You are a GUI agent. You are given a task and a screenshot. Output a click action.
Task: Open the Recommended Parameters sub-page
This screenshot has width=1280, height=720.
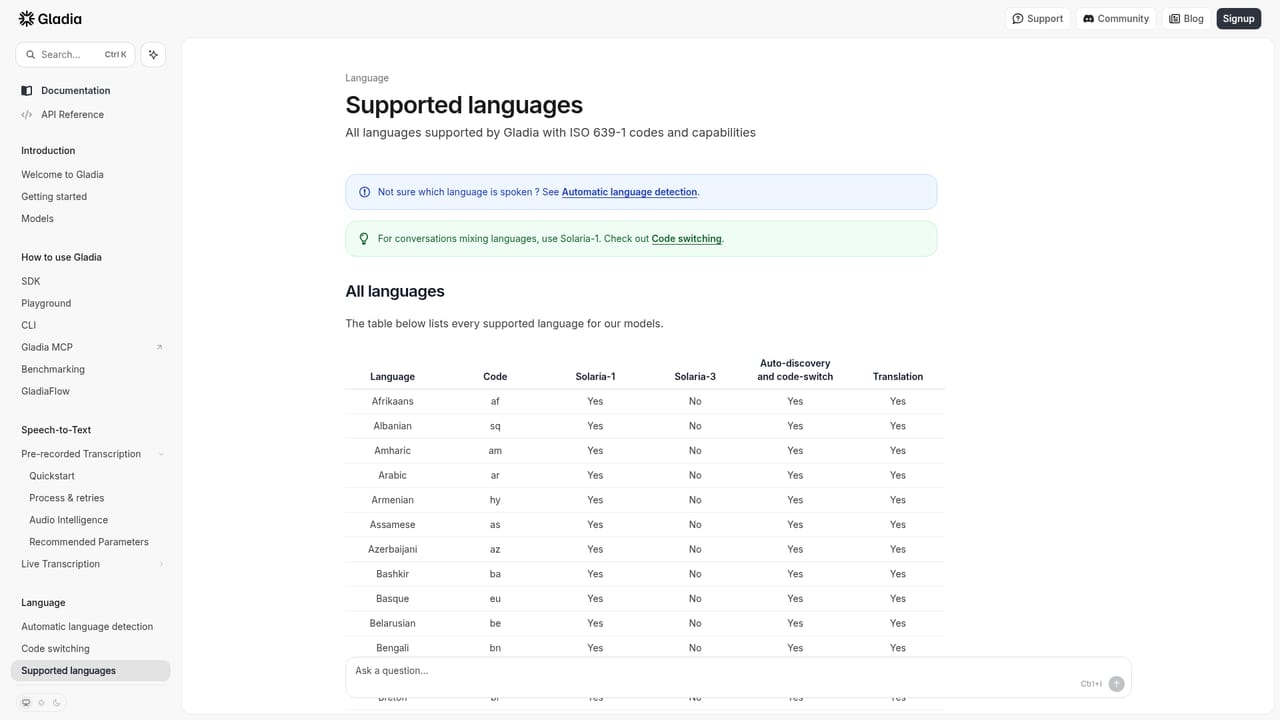pyautogui.click(x=89, y=542)
